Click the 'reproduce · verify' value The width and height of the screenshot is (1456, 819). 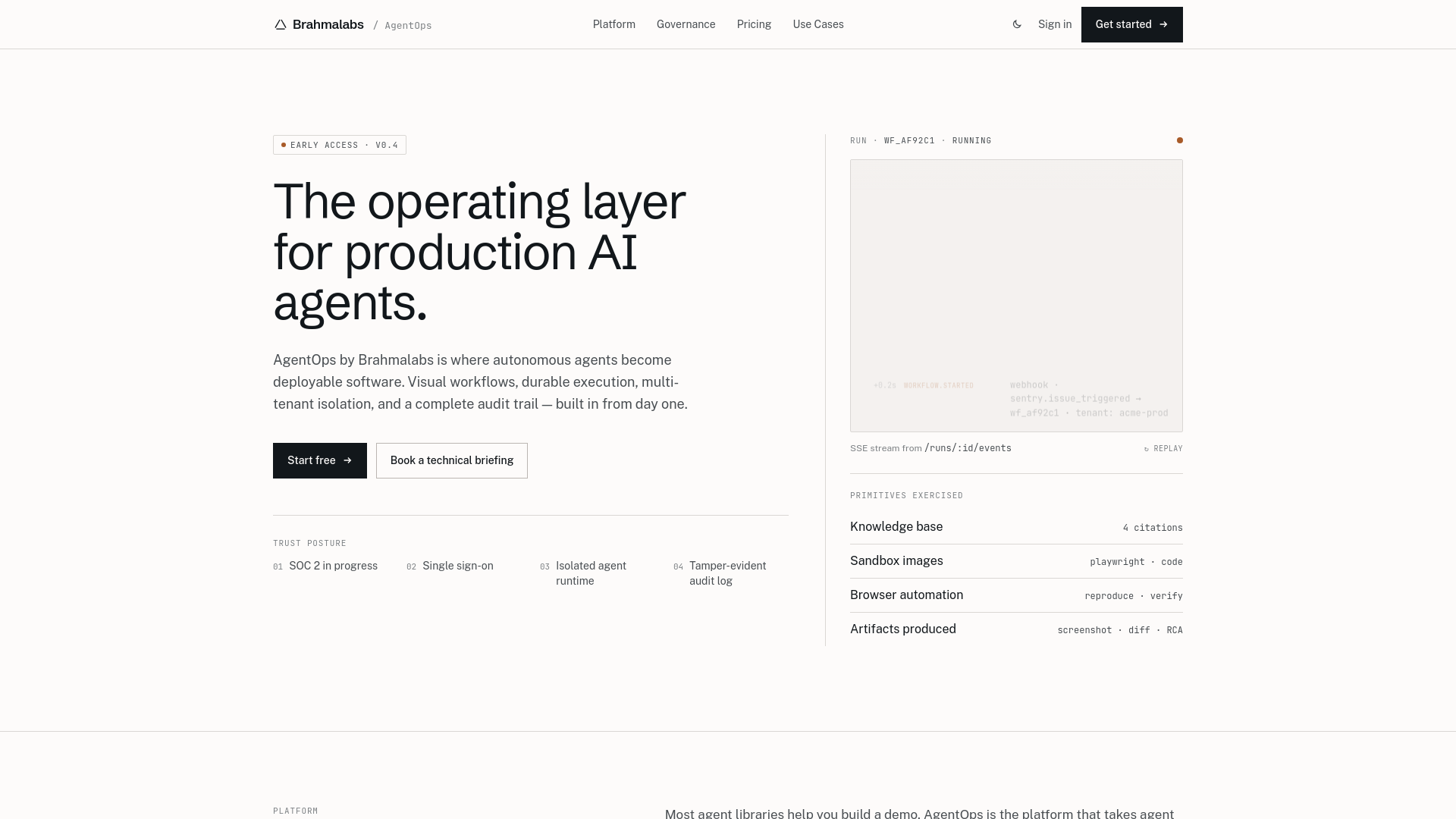pyautogui.click(x=1134, y=596)
